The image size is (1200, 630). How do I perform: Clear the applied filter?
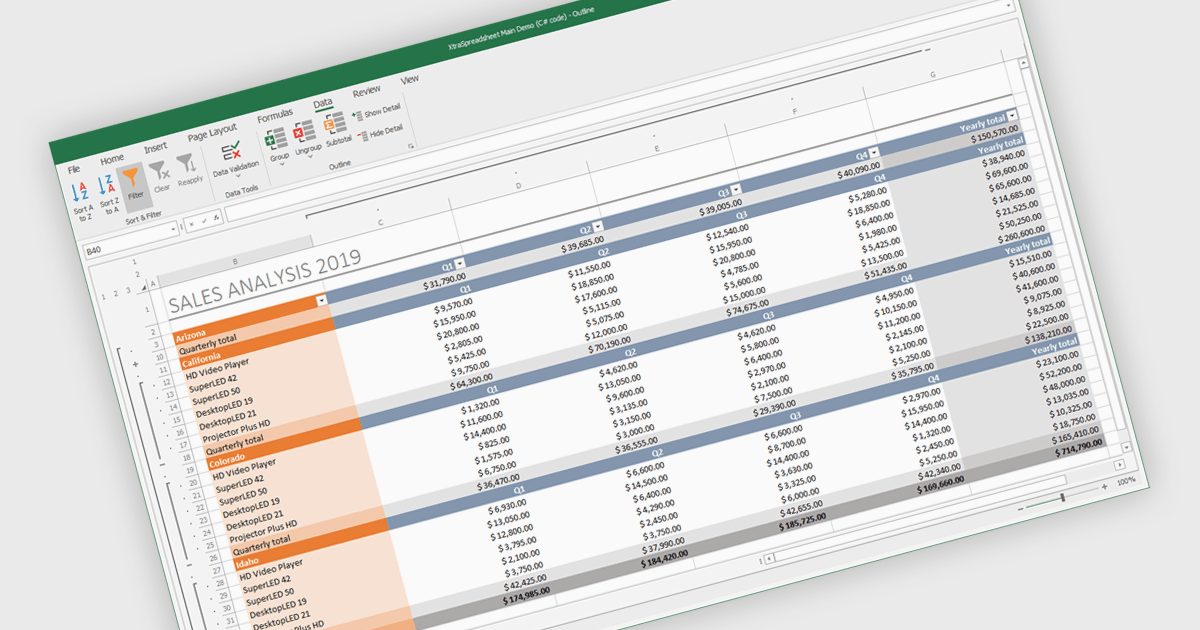tap(160, 177)
